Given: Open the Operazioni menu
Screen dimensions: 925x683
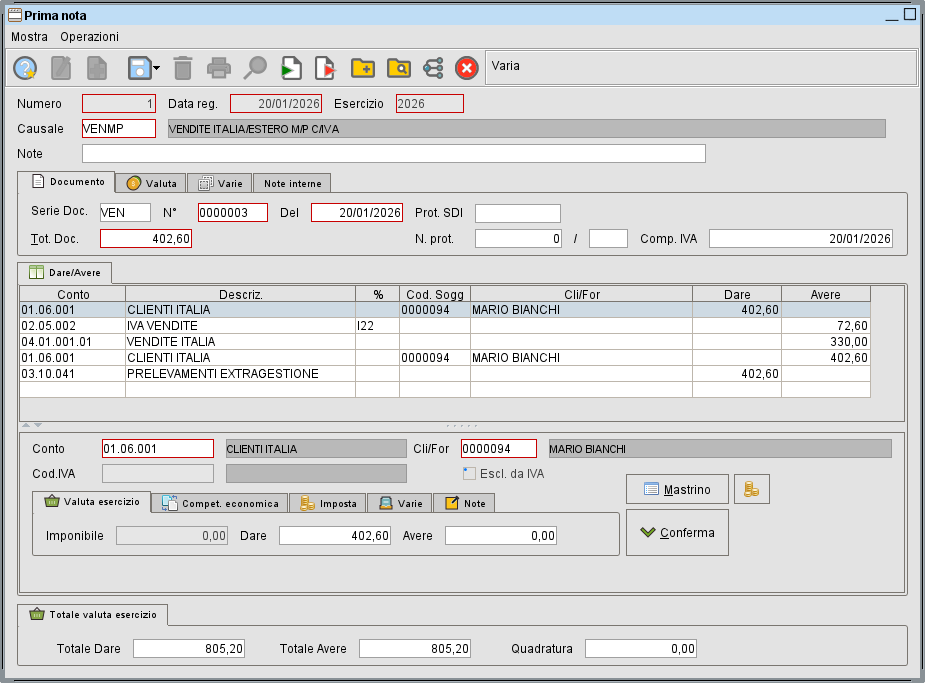Looking at the screenshot, I should (x=88, y=36).
